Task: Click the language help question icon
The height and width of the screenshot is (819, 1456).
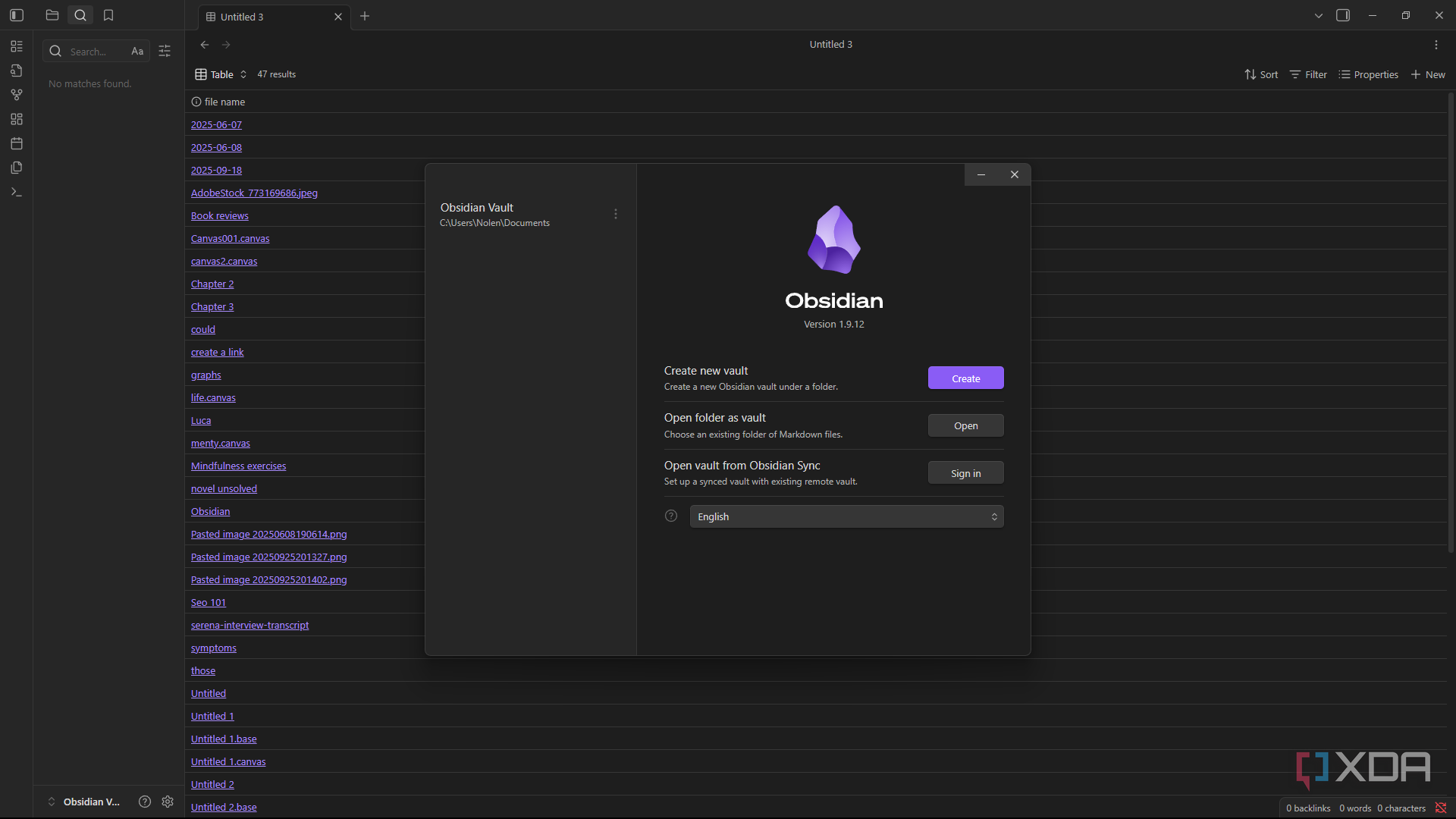Action: tap(671, 516)
